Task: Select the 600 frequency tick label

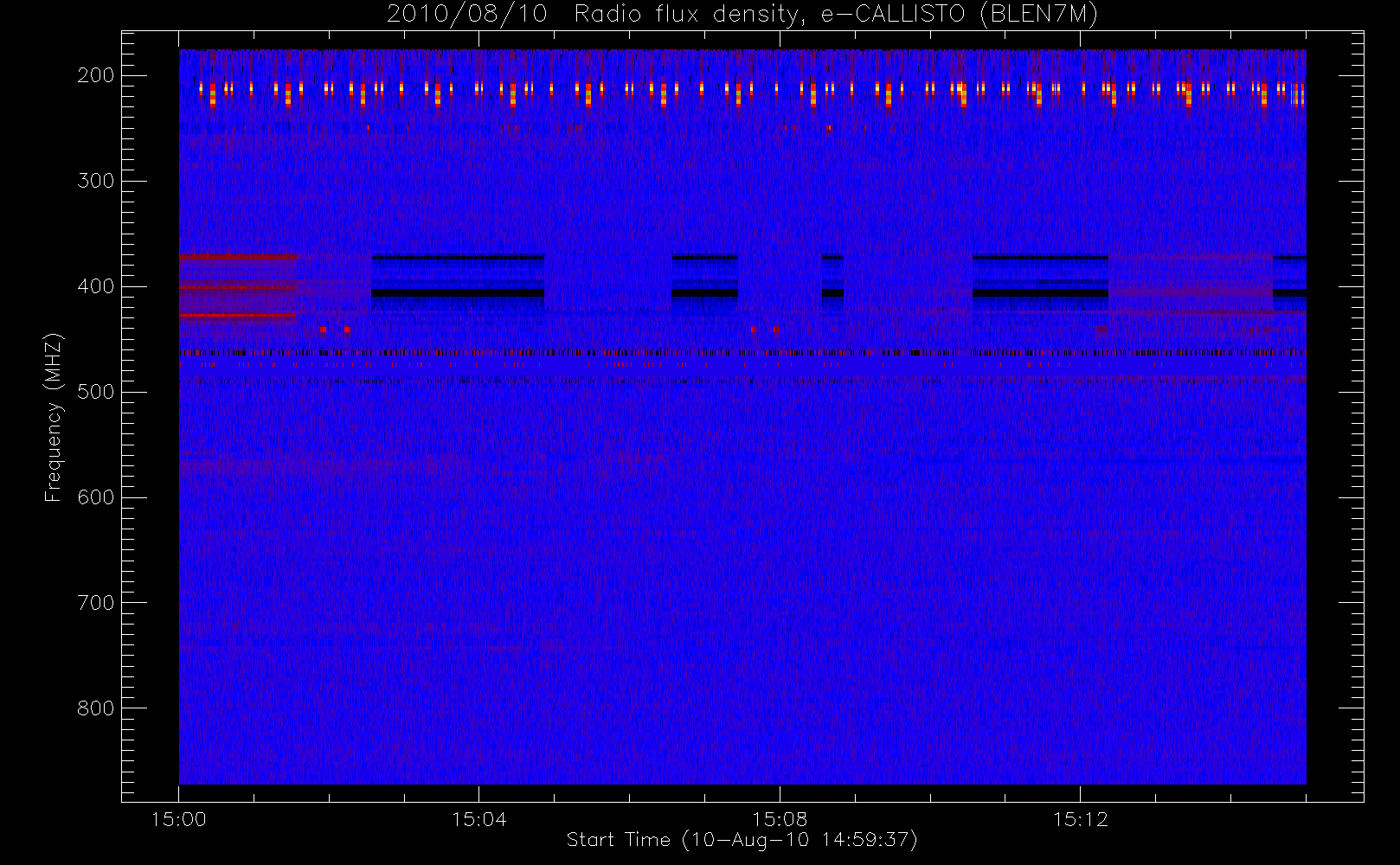Action: click(96, 497)
